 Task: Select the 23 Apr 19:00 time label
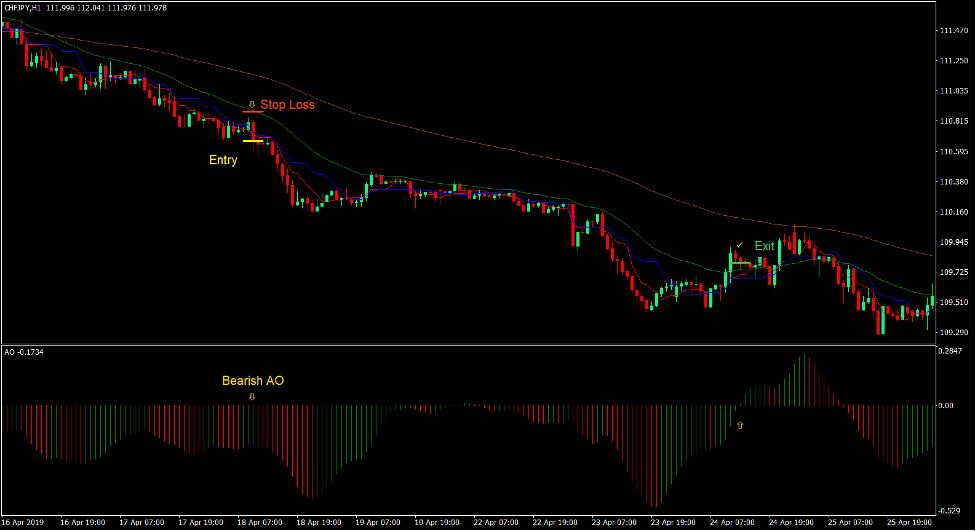coord(673,522)
